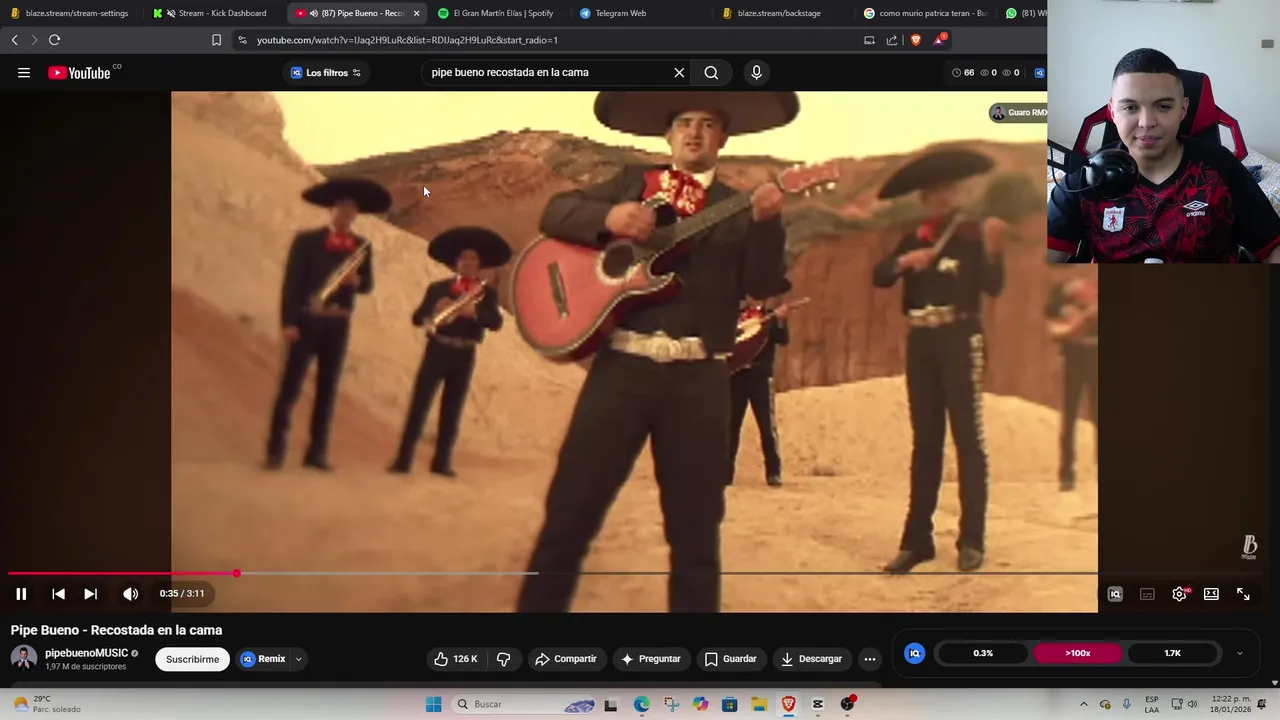This screenshot has height=720, width=1280.
Task: Switch to the Stream - Kick Dashboard tab
Action: pyautogui.click(x=213, y=13)
